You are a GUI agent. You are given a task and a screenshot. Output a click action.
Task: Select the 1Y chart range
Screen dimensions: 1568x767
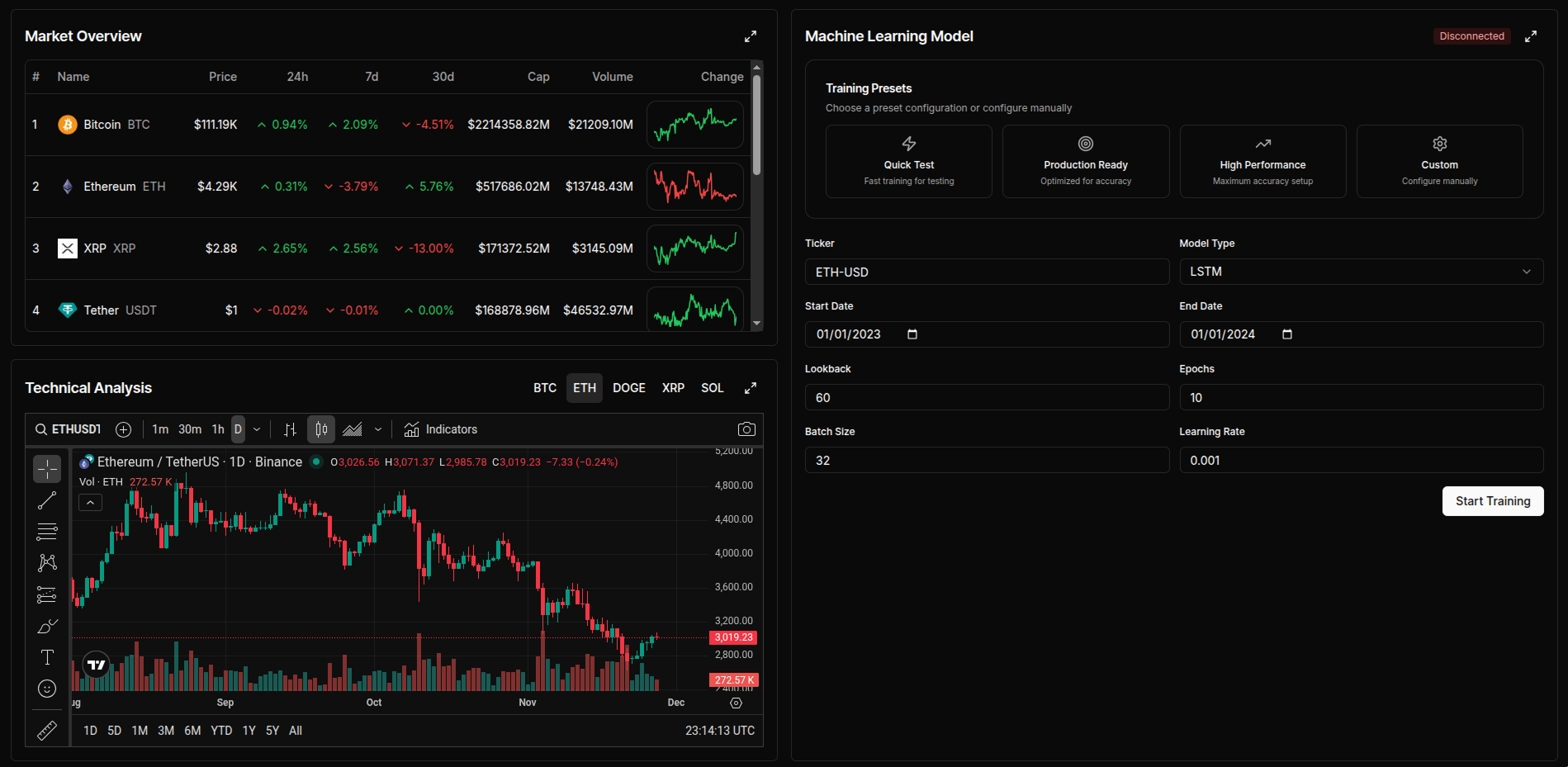249,730
